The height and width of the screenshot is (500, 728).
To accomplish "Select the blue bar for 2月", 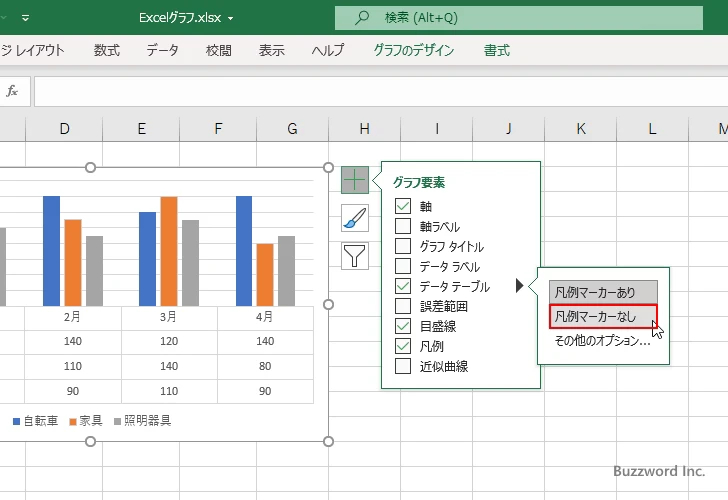I will click(x=52, y=251).
